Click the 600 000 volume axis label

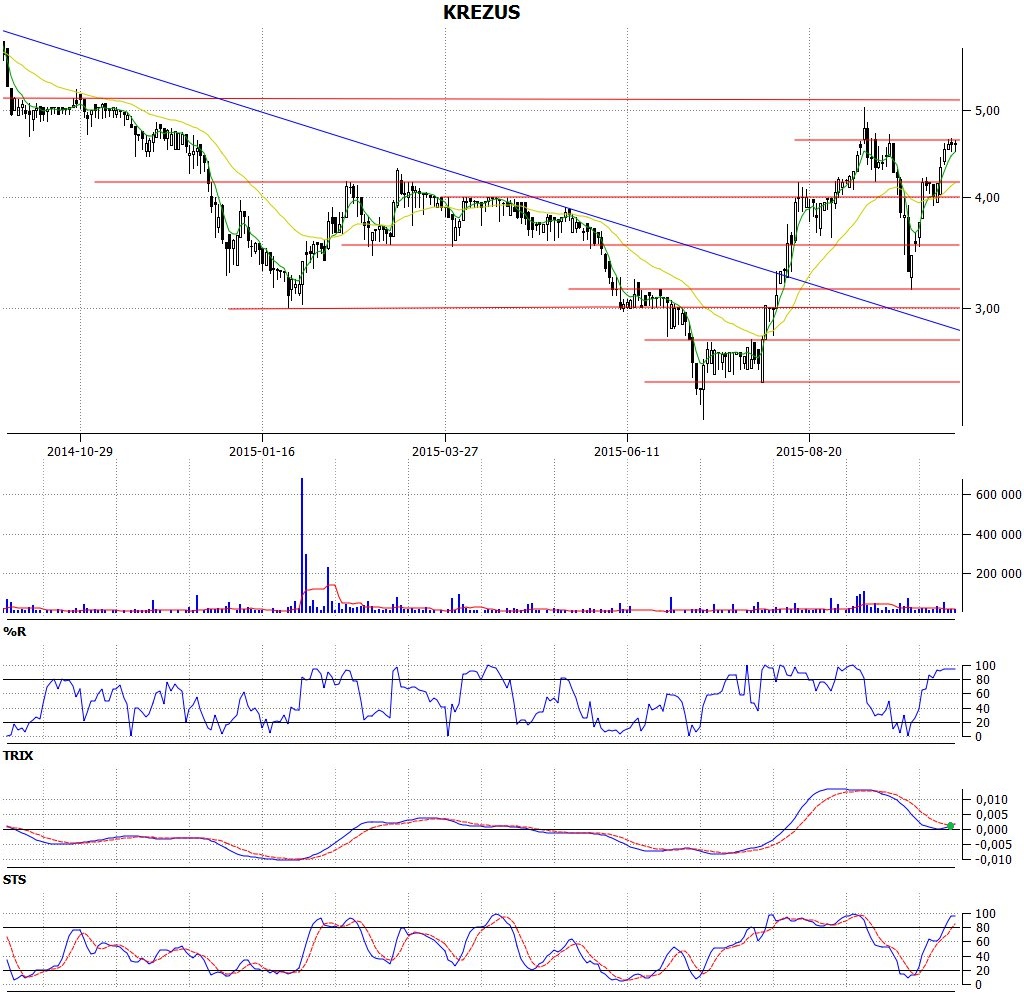(999, 495)
